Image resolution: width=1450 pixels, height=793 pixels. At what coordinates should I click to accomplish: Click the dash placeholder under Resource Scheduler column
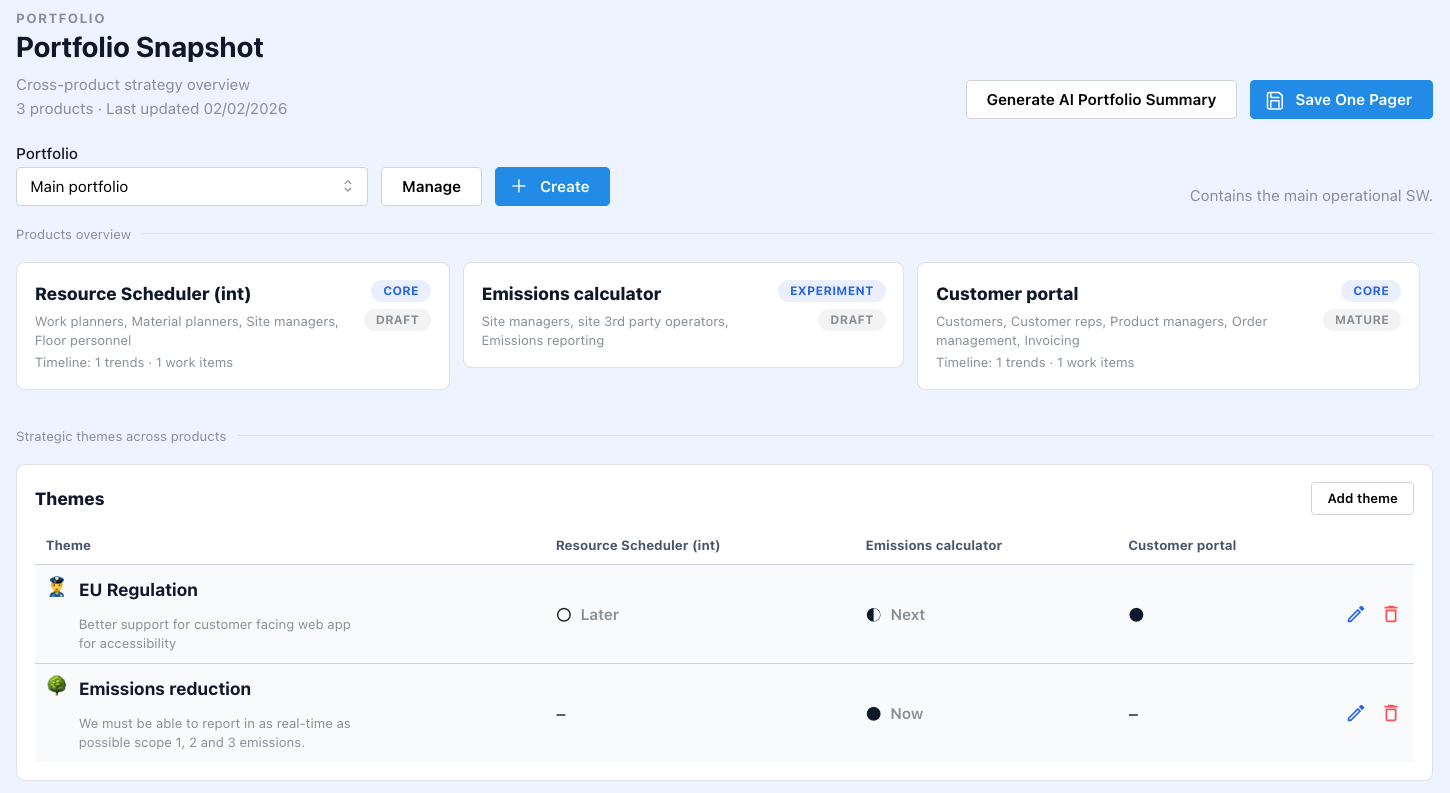(561, 713)
